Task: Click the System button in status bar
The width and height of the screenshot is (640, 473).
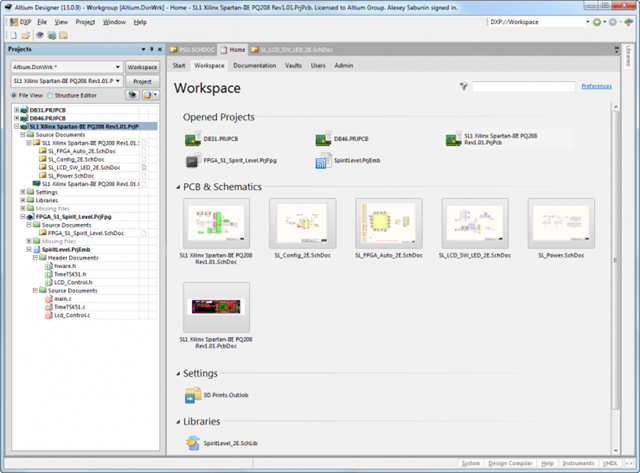Action: [x=471, y=463]
